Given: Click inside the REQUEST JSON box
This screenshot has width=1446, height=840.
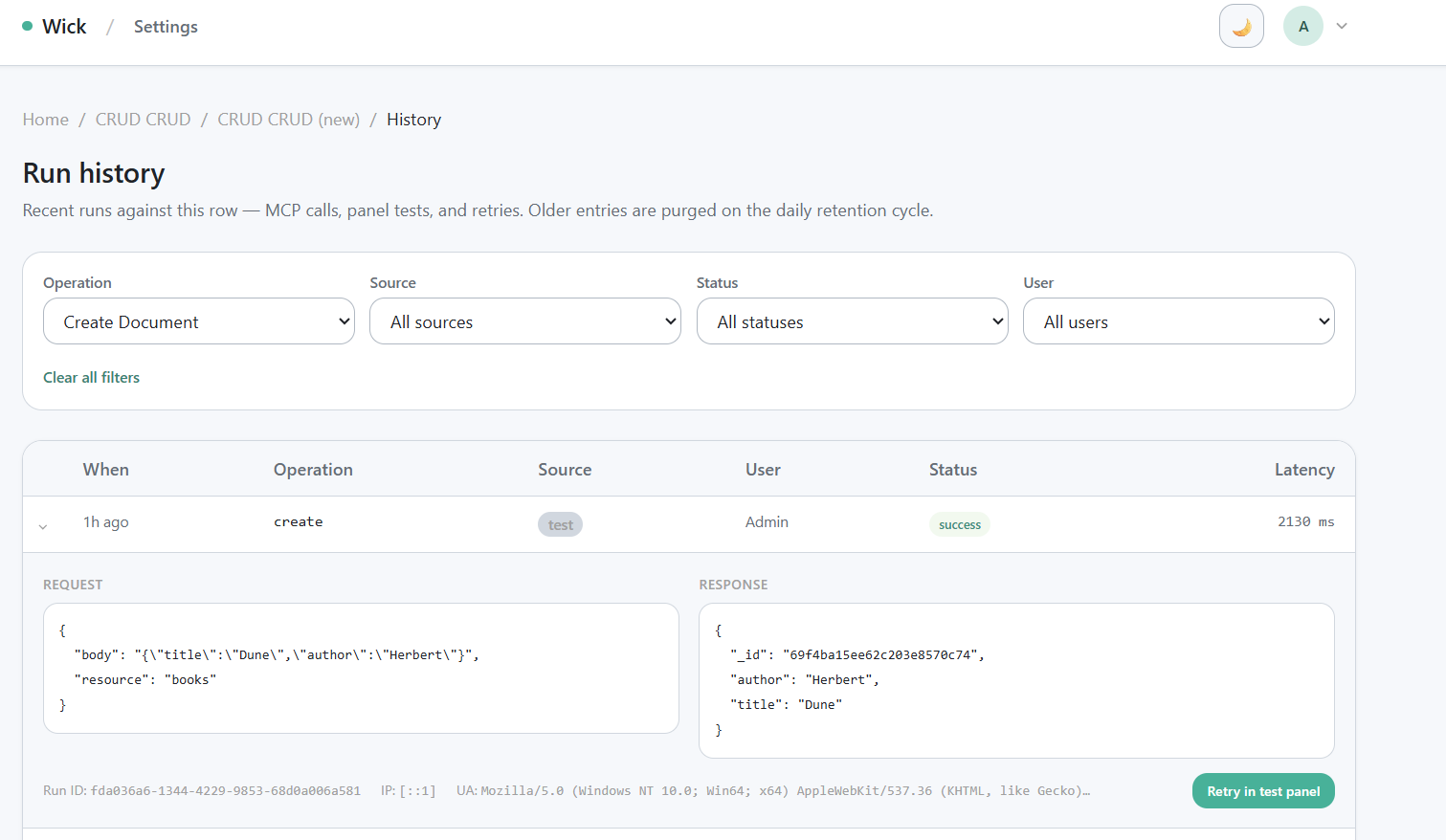Looking at the screenshot, I should tap(361, 668).
